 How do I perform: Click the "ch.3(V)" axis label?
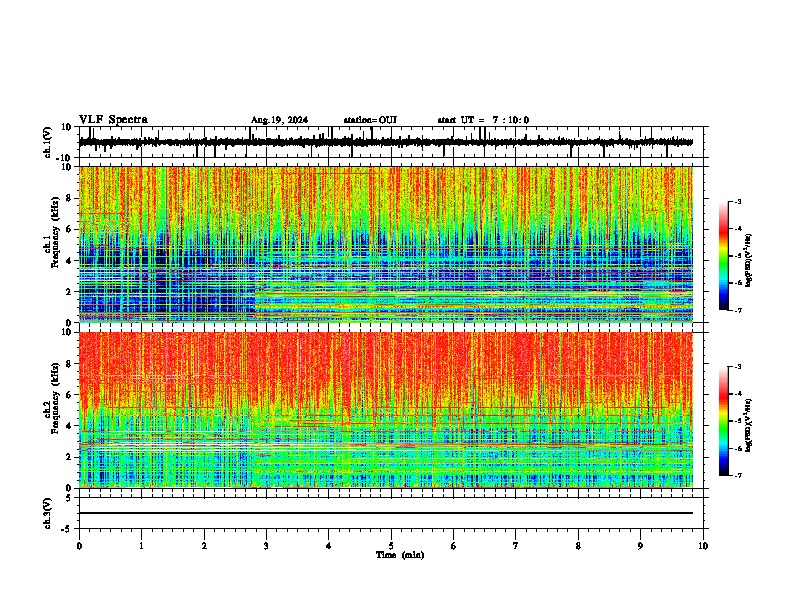[48, 513]
